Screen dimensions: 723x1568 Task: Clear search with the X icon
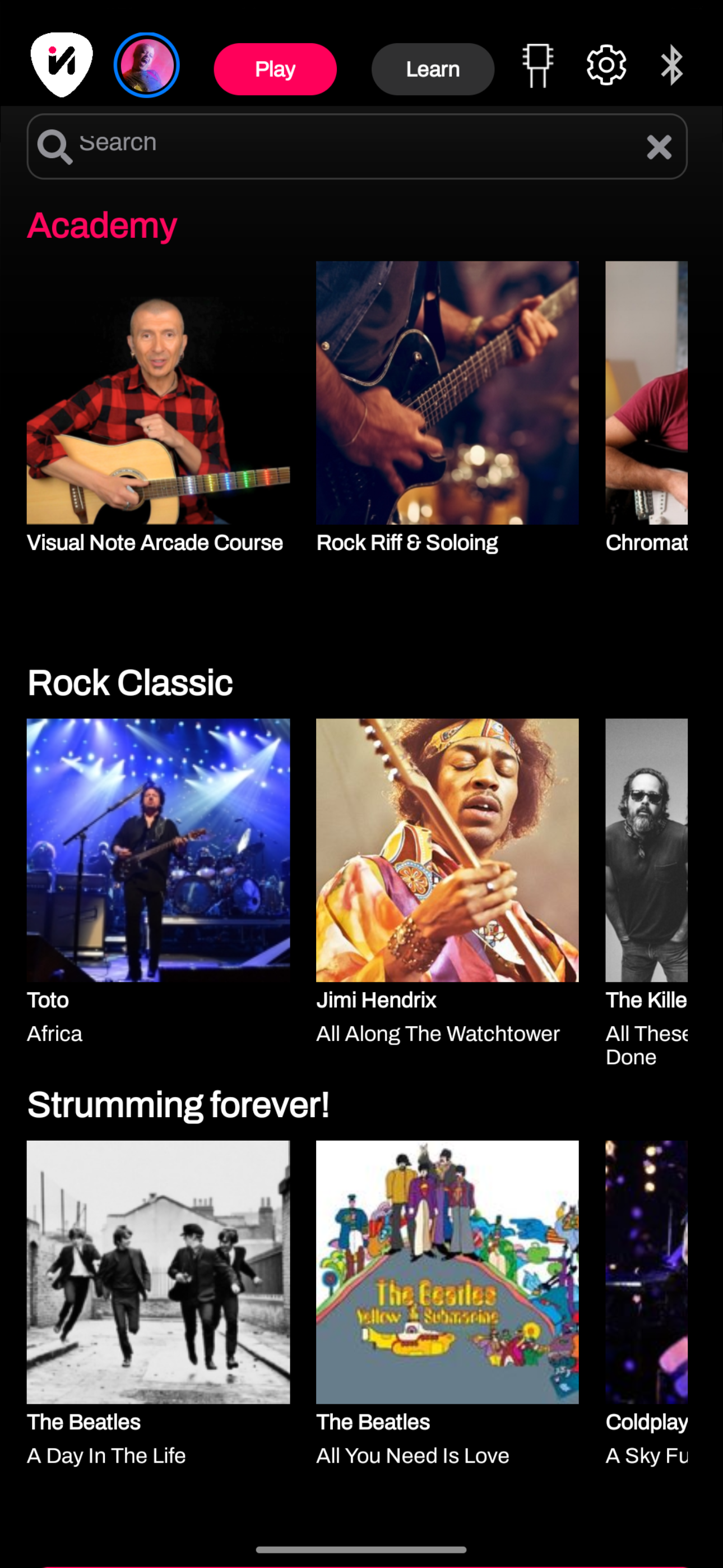tap(659, 147)
